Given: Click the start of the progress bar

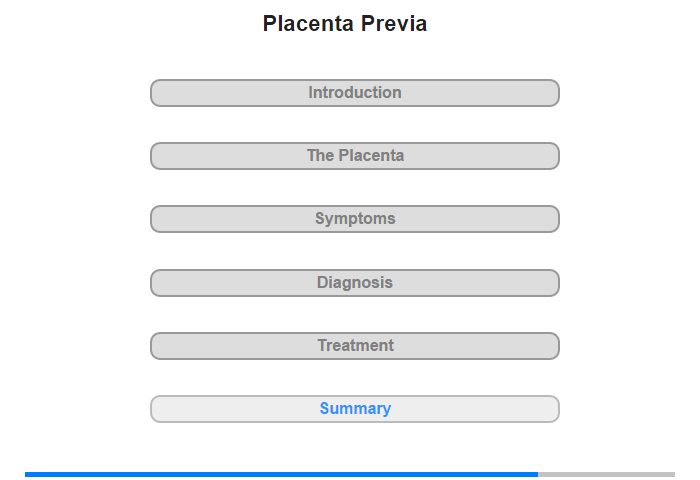Looking at the screenshot, I should 27,474.
